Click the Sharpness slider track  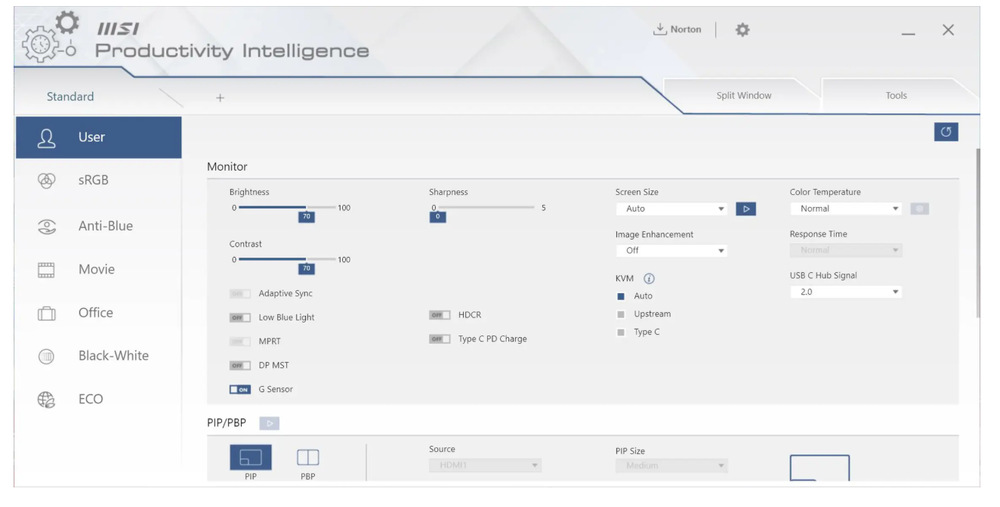click(485, 208)
